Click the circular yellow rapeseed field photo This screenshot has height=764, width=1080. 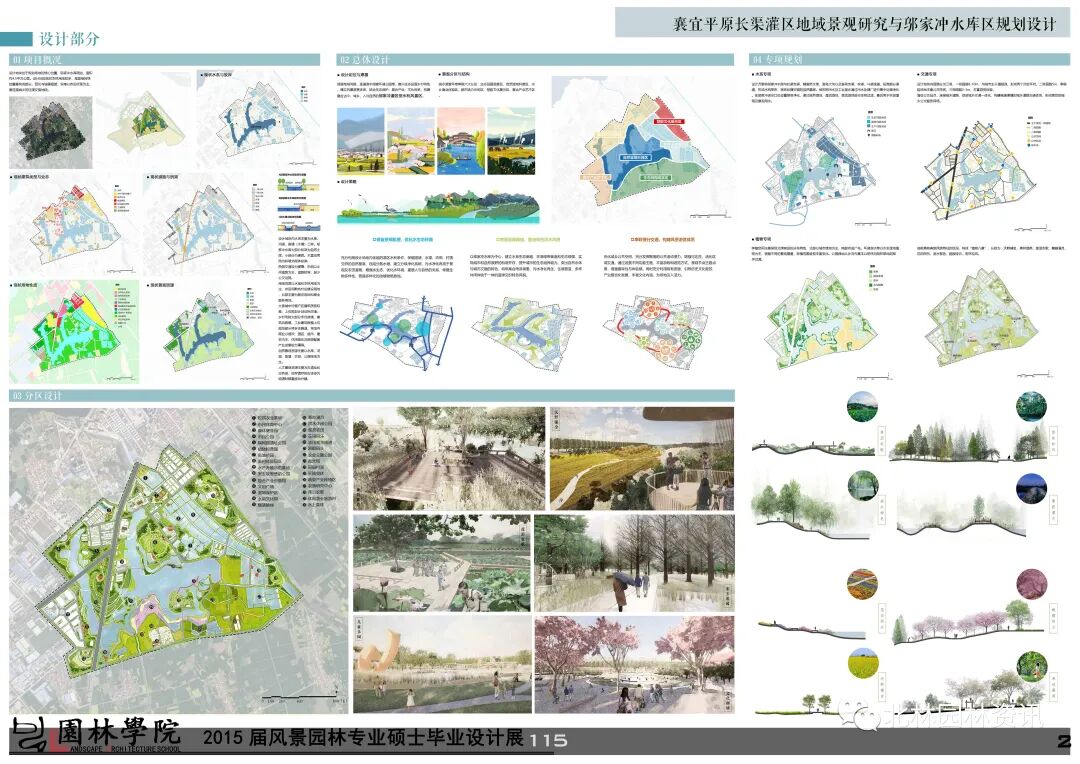862,663
